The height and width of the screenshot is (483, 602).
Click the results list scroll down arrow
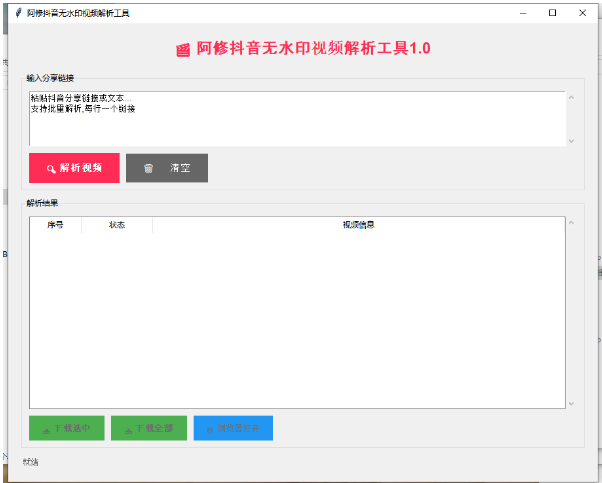[571, 404]
